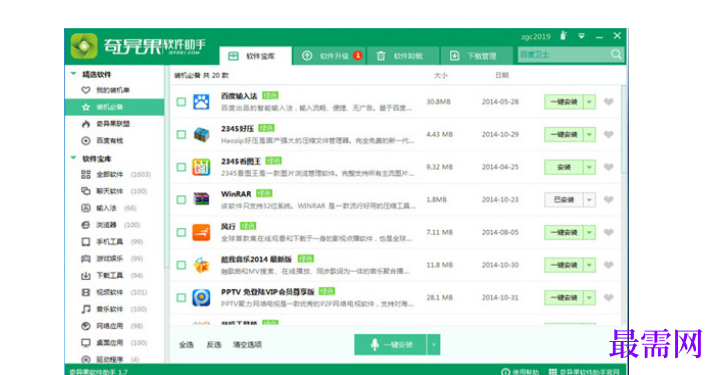The width and height of the screenshot is (721, 375).
Task: Tick the 酷我音乐2014 checkbox
Action: pos(181,265)
